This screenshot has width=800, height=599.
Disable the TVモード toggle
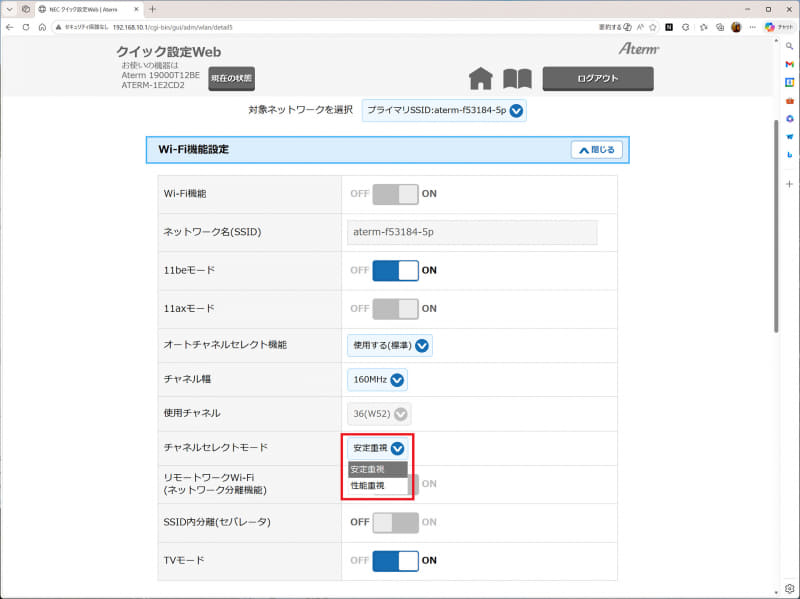coord(395,561)
